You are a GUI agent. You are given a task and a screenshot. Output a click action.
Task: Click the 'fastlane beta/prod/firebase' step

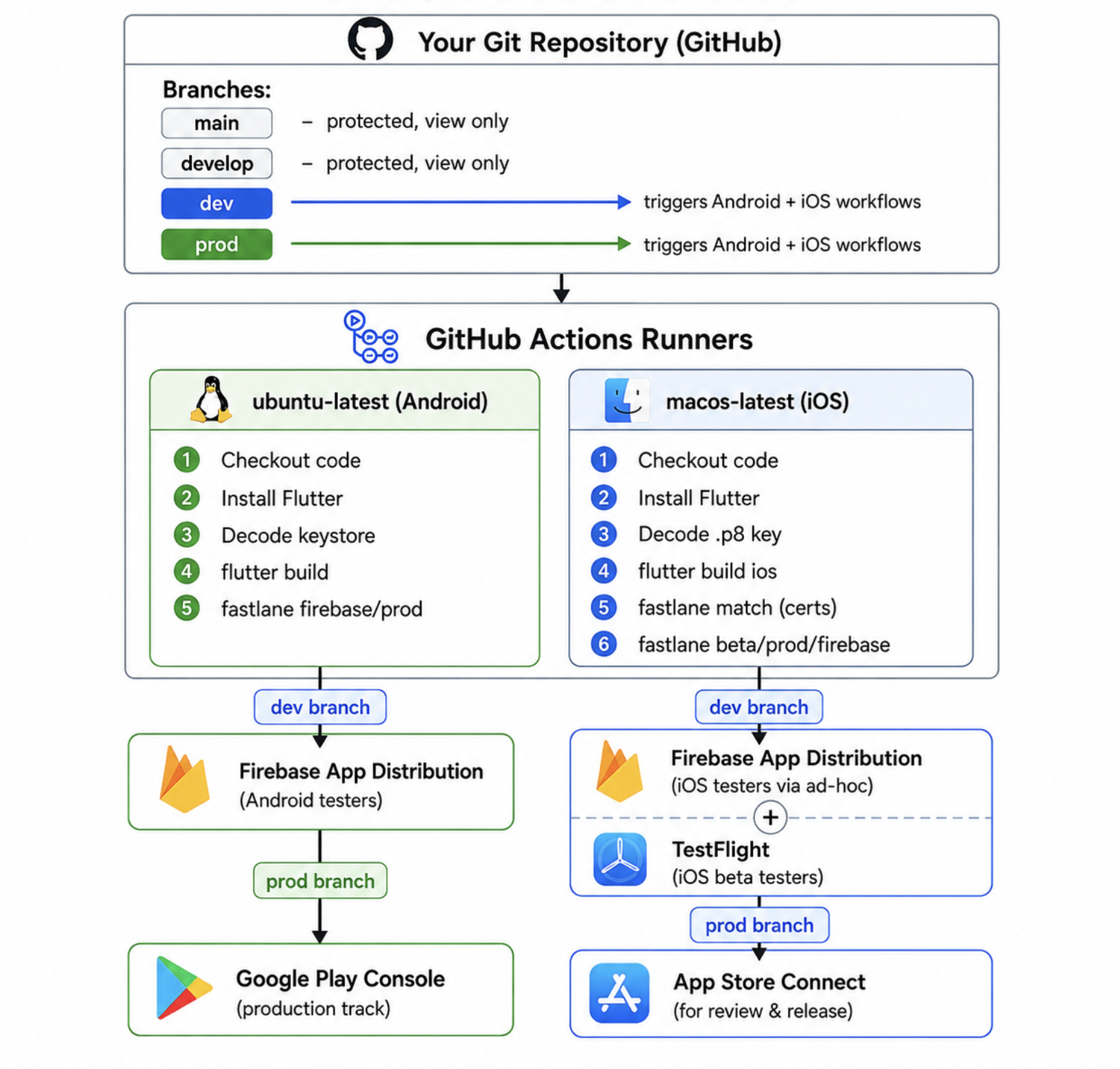(764, 645)
